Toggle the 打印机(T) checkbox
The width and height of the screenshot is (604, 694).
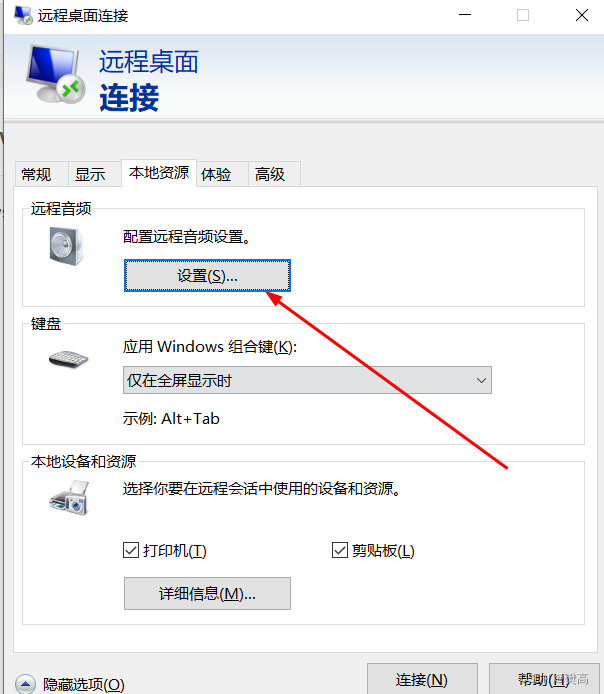pos(131,551)
